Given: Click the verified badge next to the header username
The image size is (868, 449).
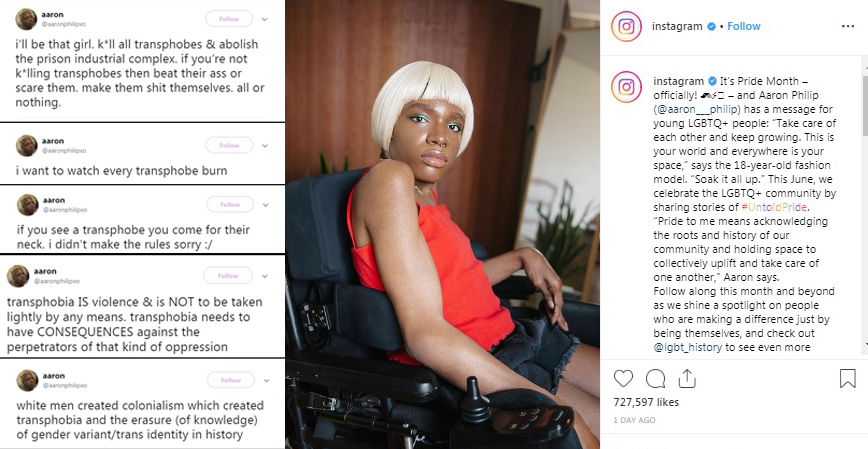Looking at the screenshot, I should (x=712, y=26).
